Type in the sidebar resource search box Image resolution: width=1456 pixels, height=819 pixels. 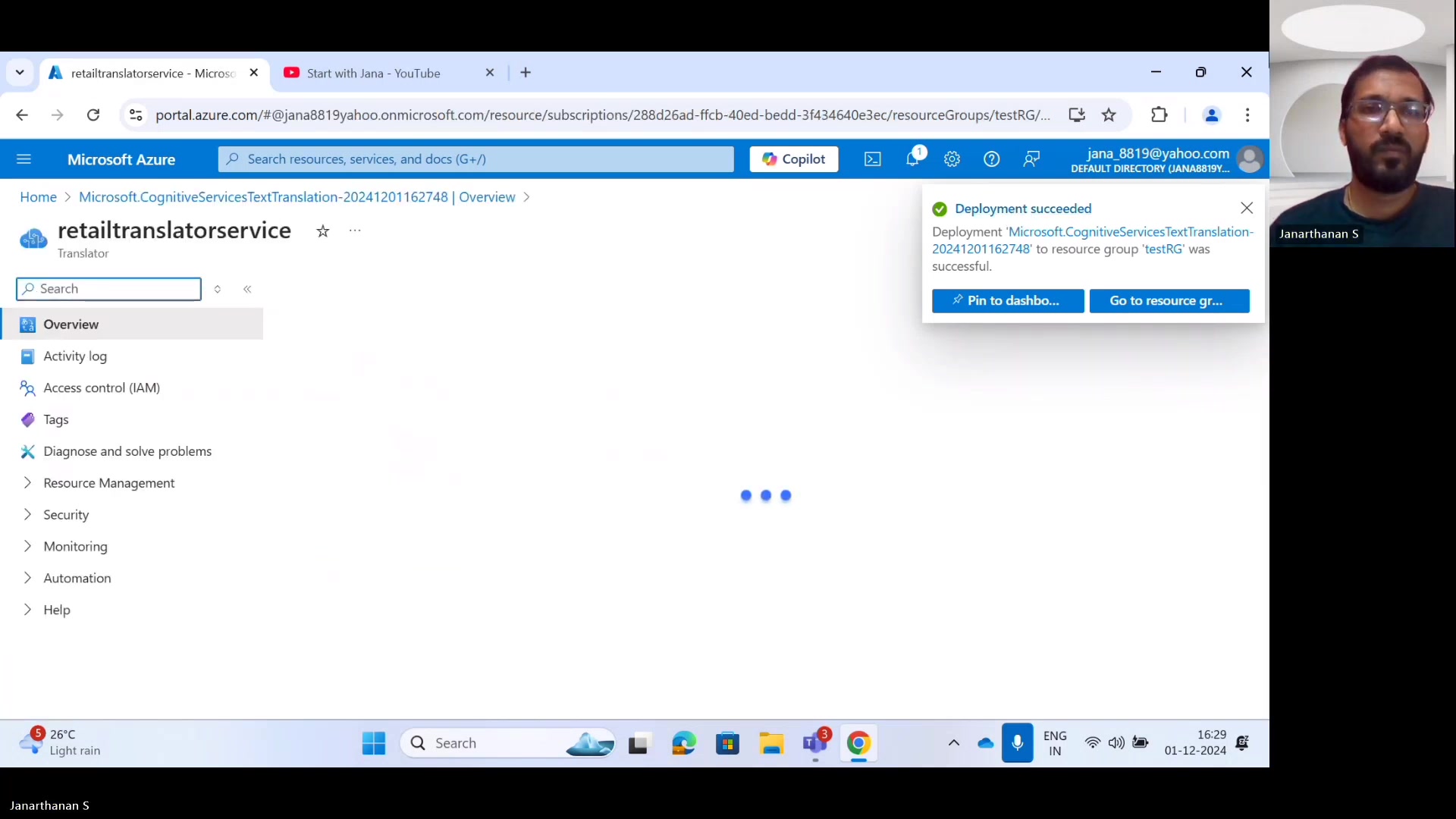(108, 289)
